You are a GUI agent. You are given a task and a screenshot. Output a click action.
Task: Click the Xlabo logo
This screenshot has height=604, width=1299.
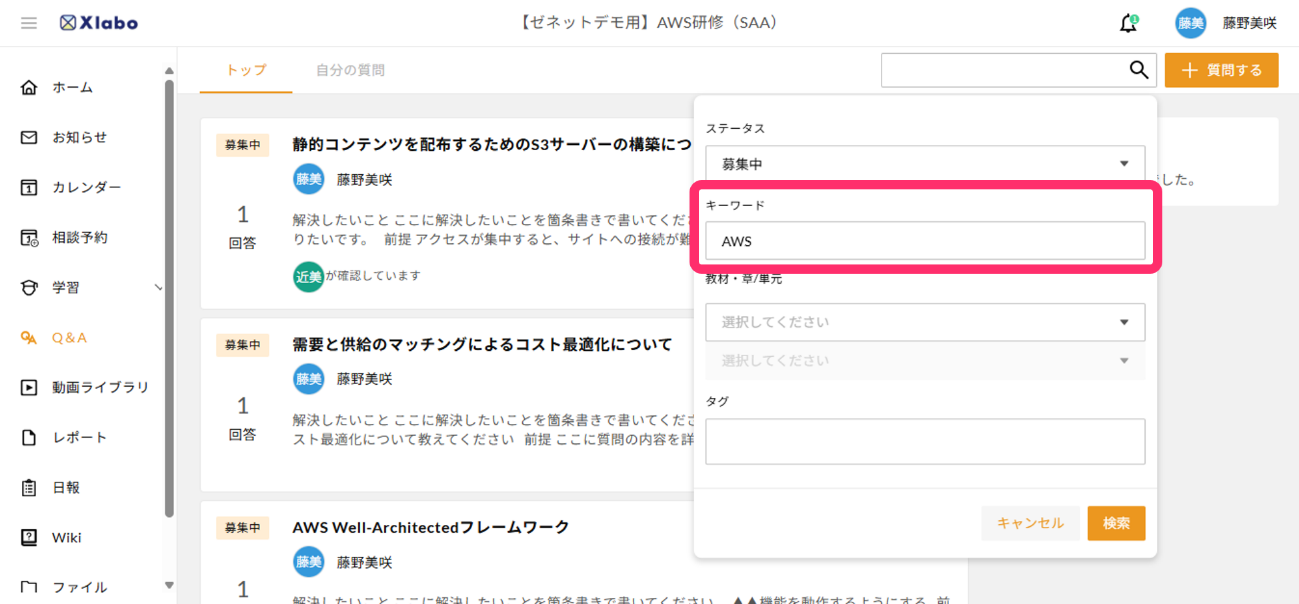98,23
